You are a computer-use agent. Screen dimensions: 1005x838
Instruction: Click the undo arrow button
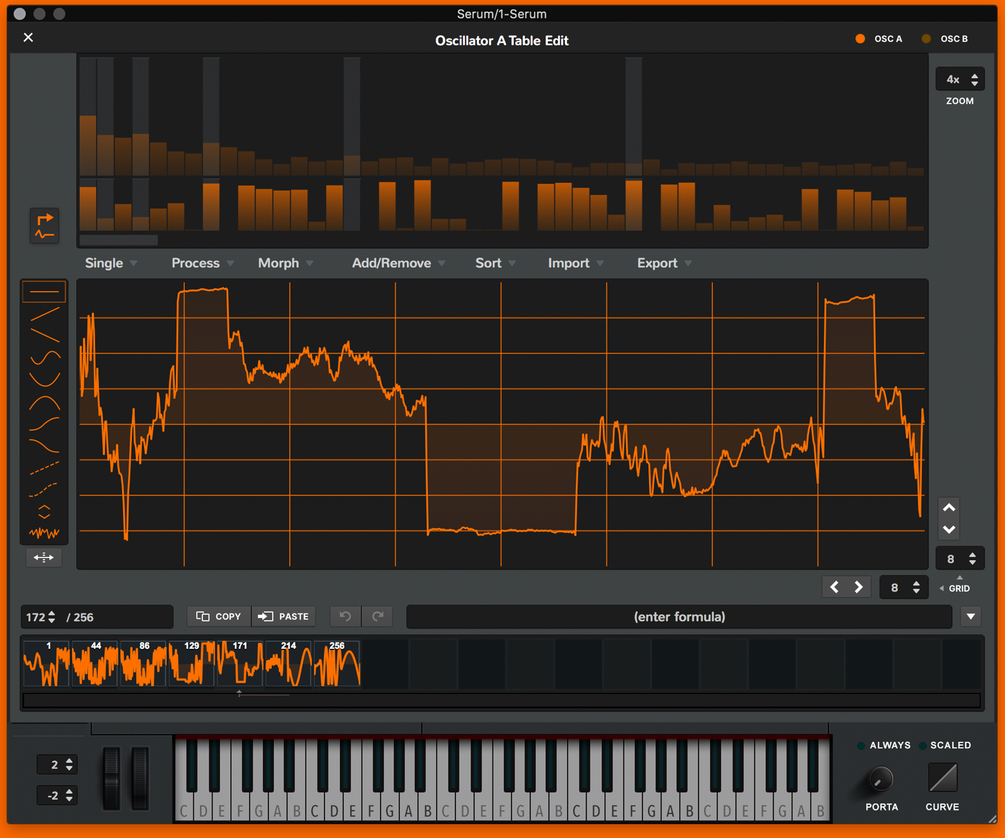click(x=345, y=616)
